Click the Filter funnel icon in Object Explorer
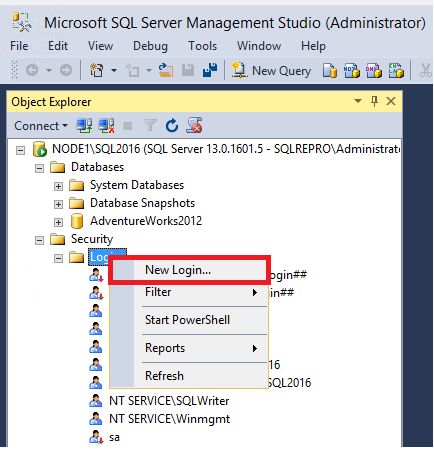 click(x=150, y=126)
